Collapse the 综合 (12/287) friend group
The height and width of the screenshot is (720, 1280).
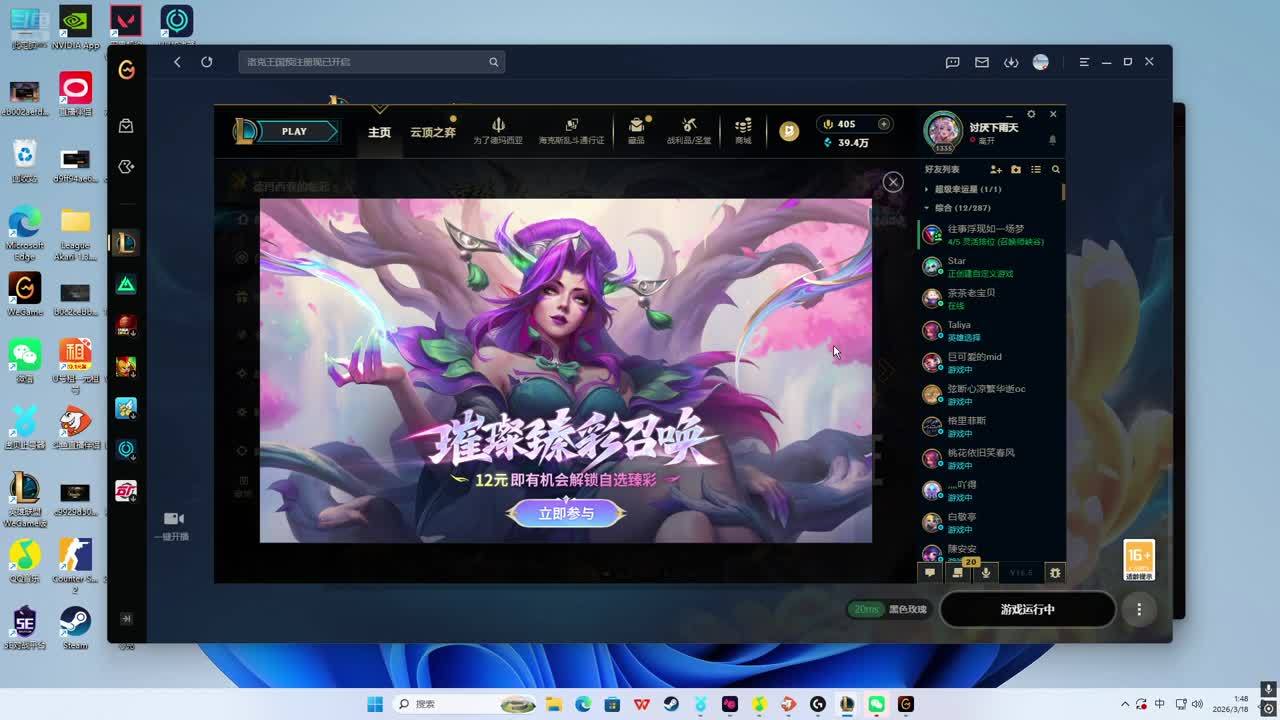pyautogui.click(x=957, y=208)
